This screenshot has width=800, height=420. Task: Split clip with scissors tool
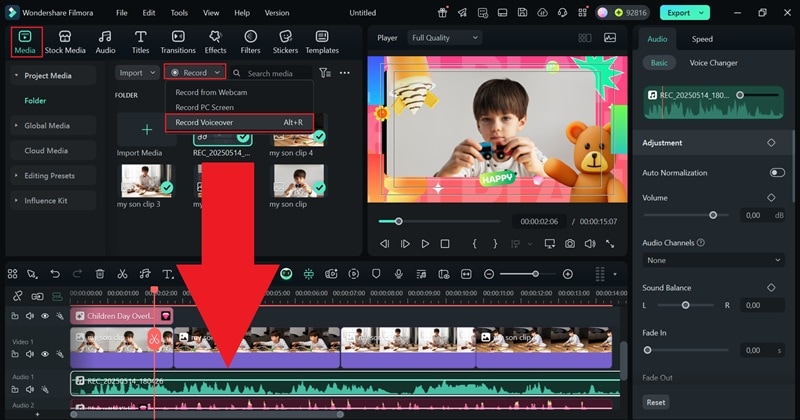coord(122,274)
